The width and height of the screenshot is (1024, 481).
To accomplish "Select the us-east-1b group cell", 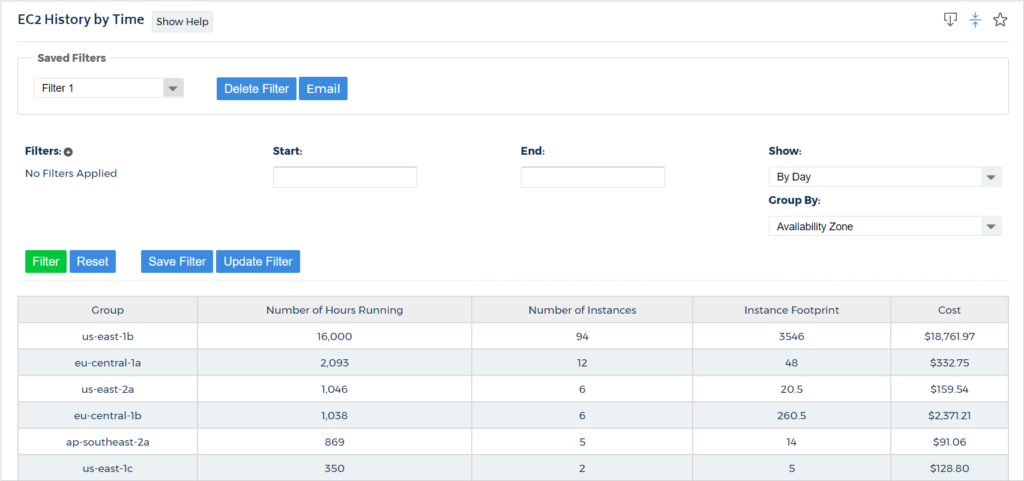I will 108,337.
